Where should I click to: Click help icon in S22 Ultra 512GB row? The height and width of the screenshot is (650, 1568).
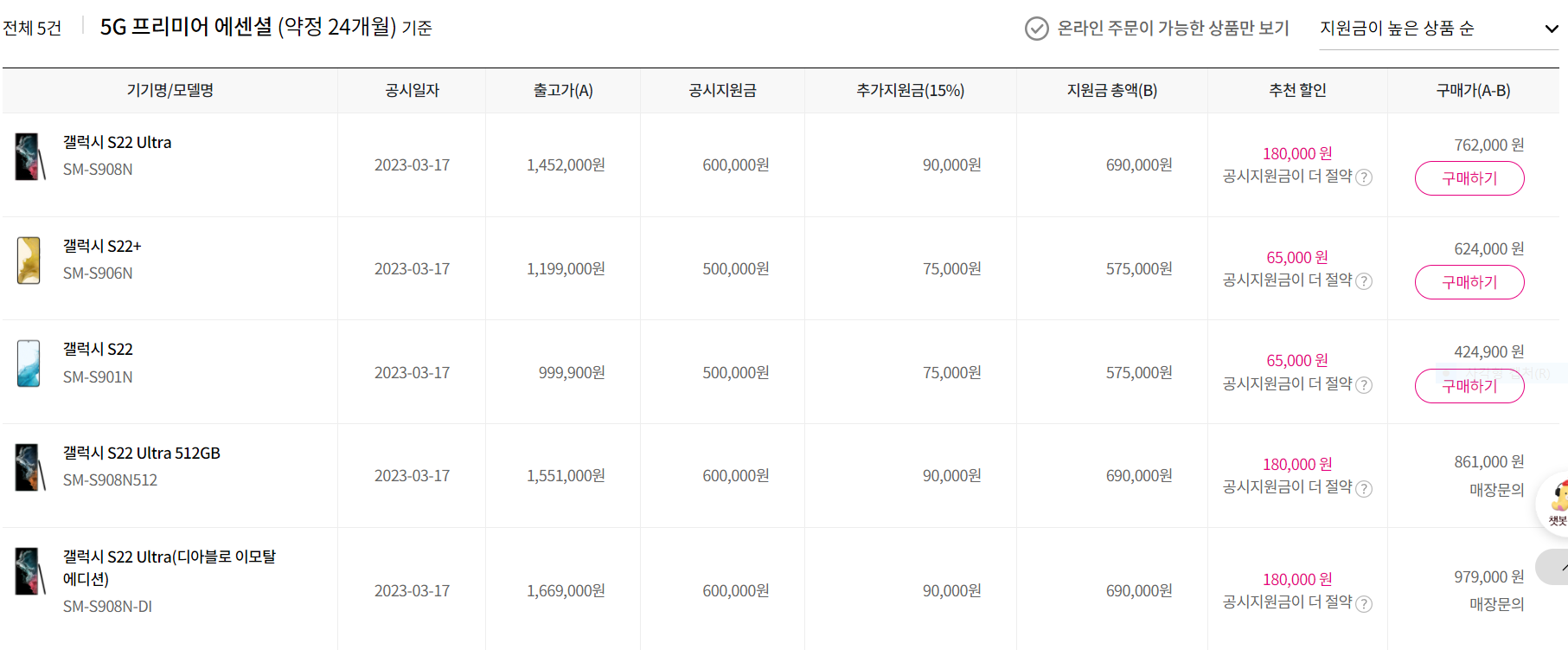tap(1364, 487)
